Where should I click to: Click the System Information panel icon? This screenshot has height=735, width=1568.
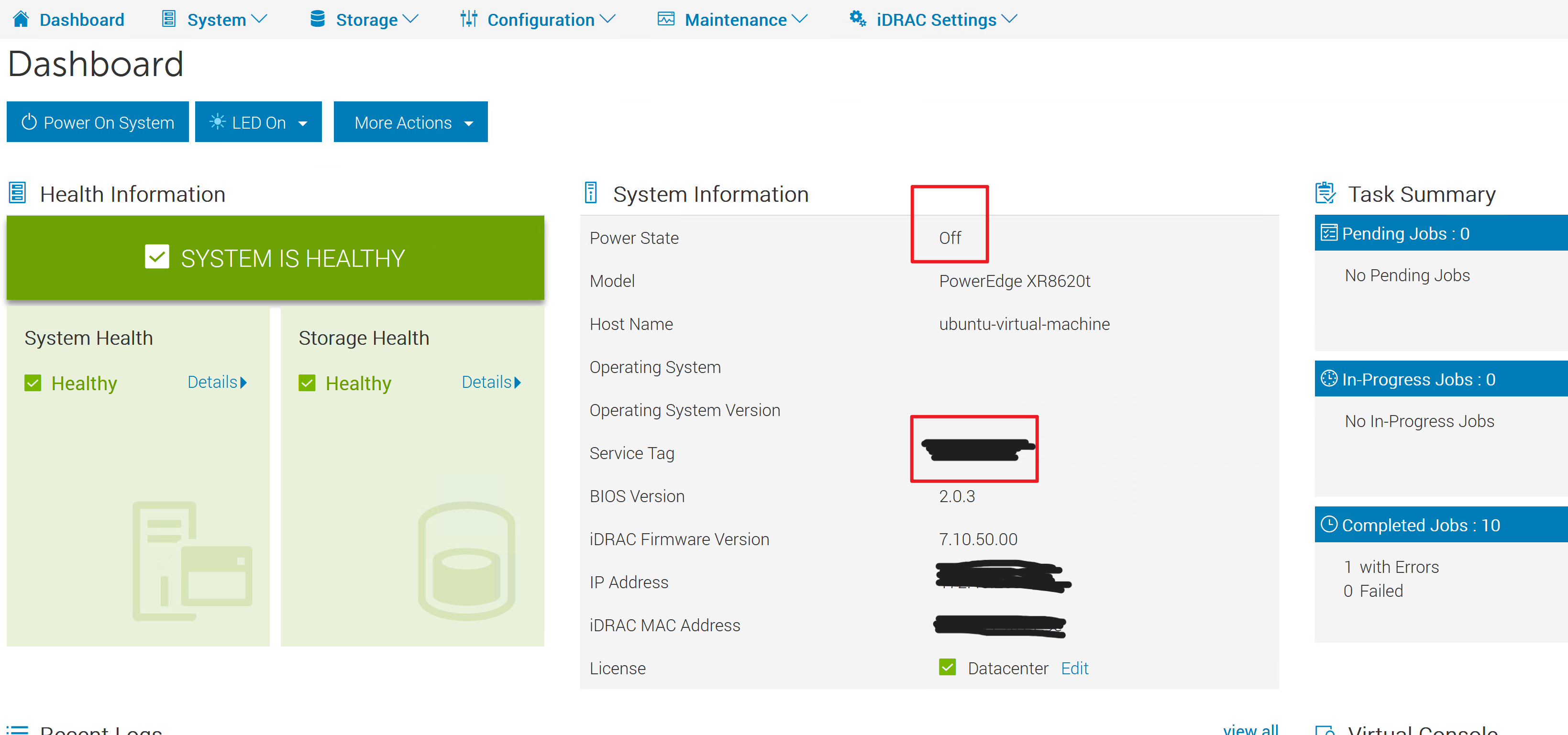coord(591,193)
